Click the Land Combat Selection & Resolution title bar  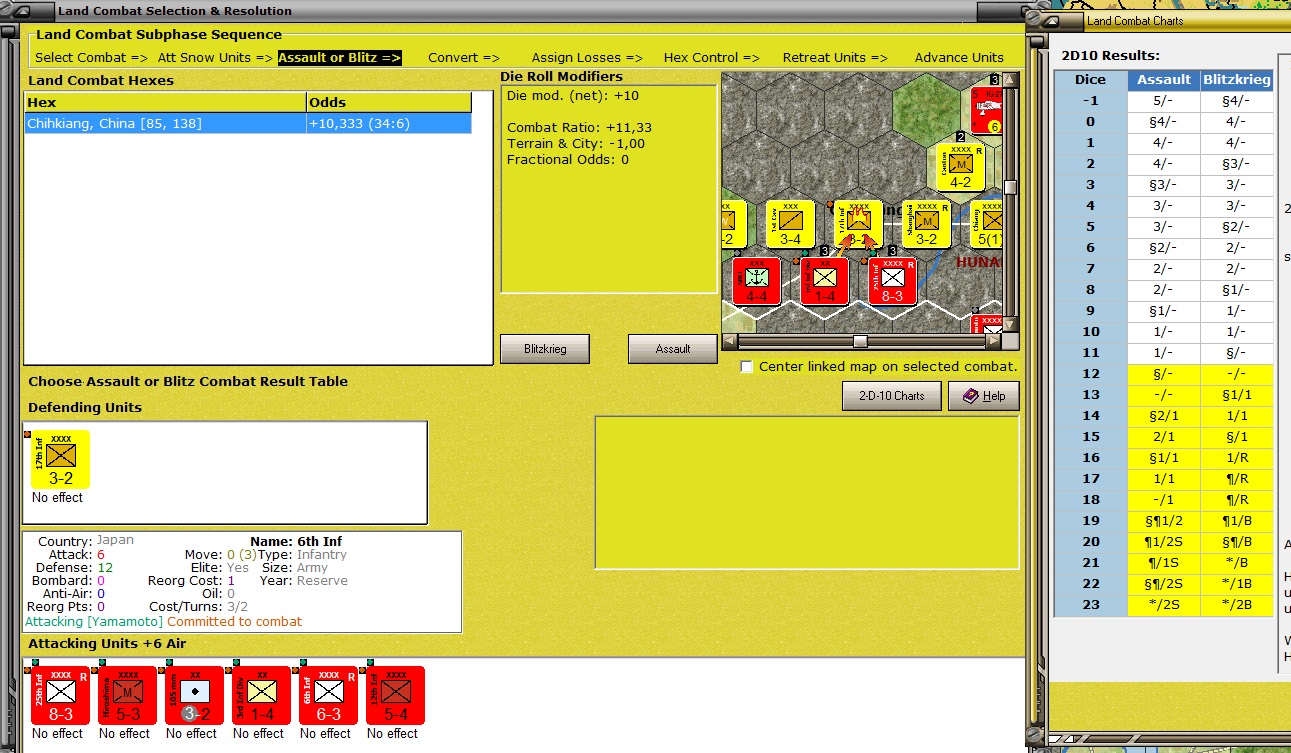tap(515, 11)
